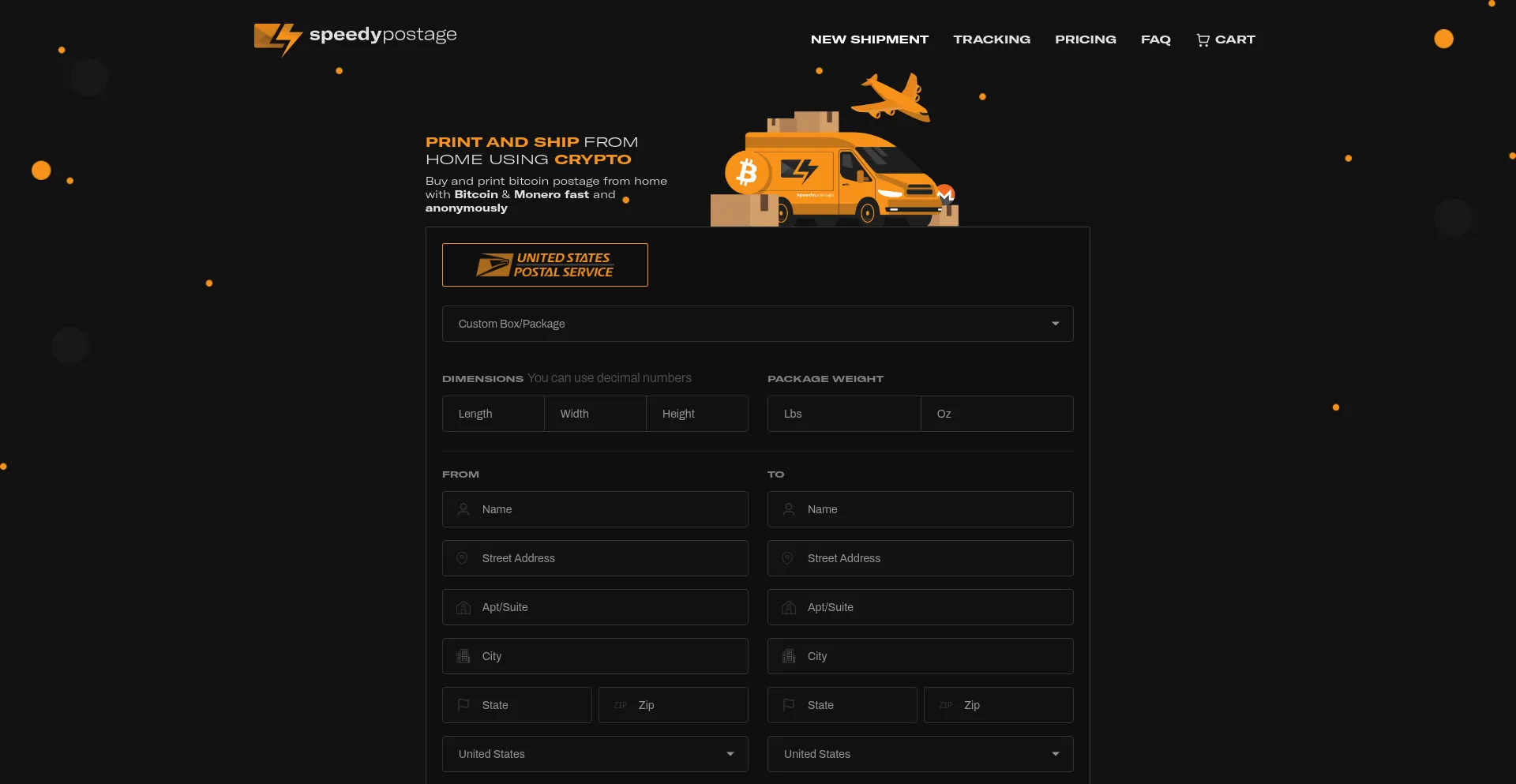Click the 'You can use decimal numbers' hint
The image size is (1516, 784).
point(610,378)
